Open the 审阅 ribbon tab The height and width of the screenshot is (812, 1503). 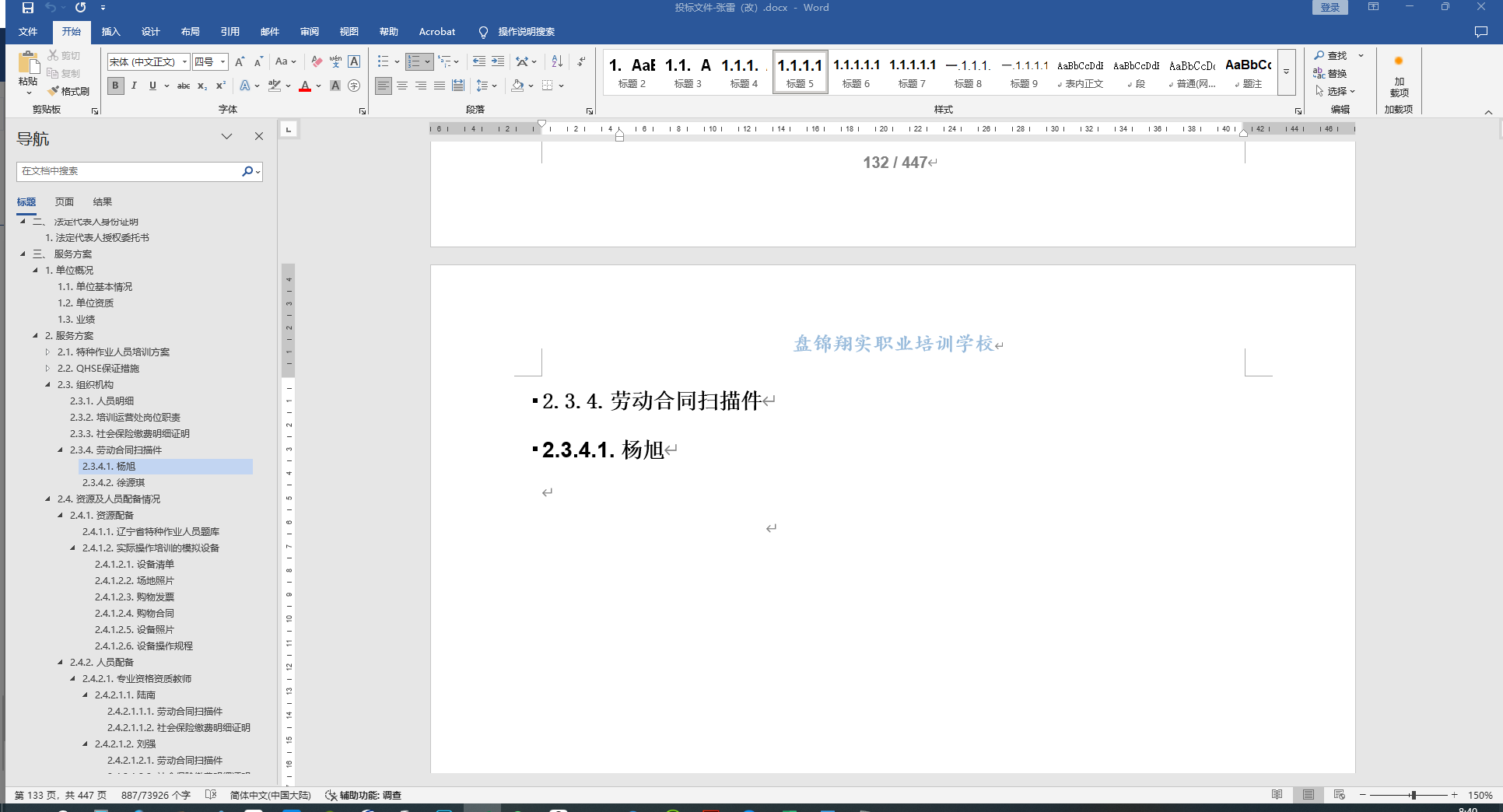310,32
